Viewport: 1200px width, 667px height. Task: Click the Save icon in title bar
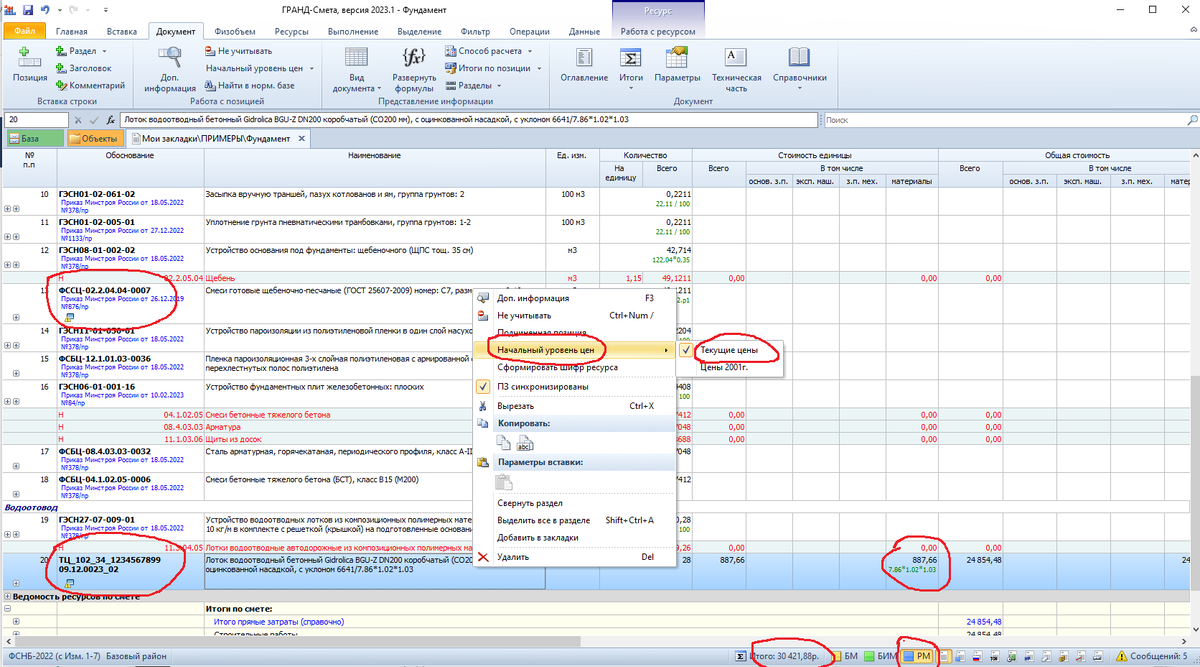coord(26,8)
